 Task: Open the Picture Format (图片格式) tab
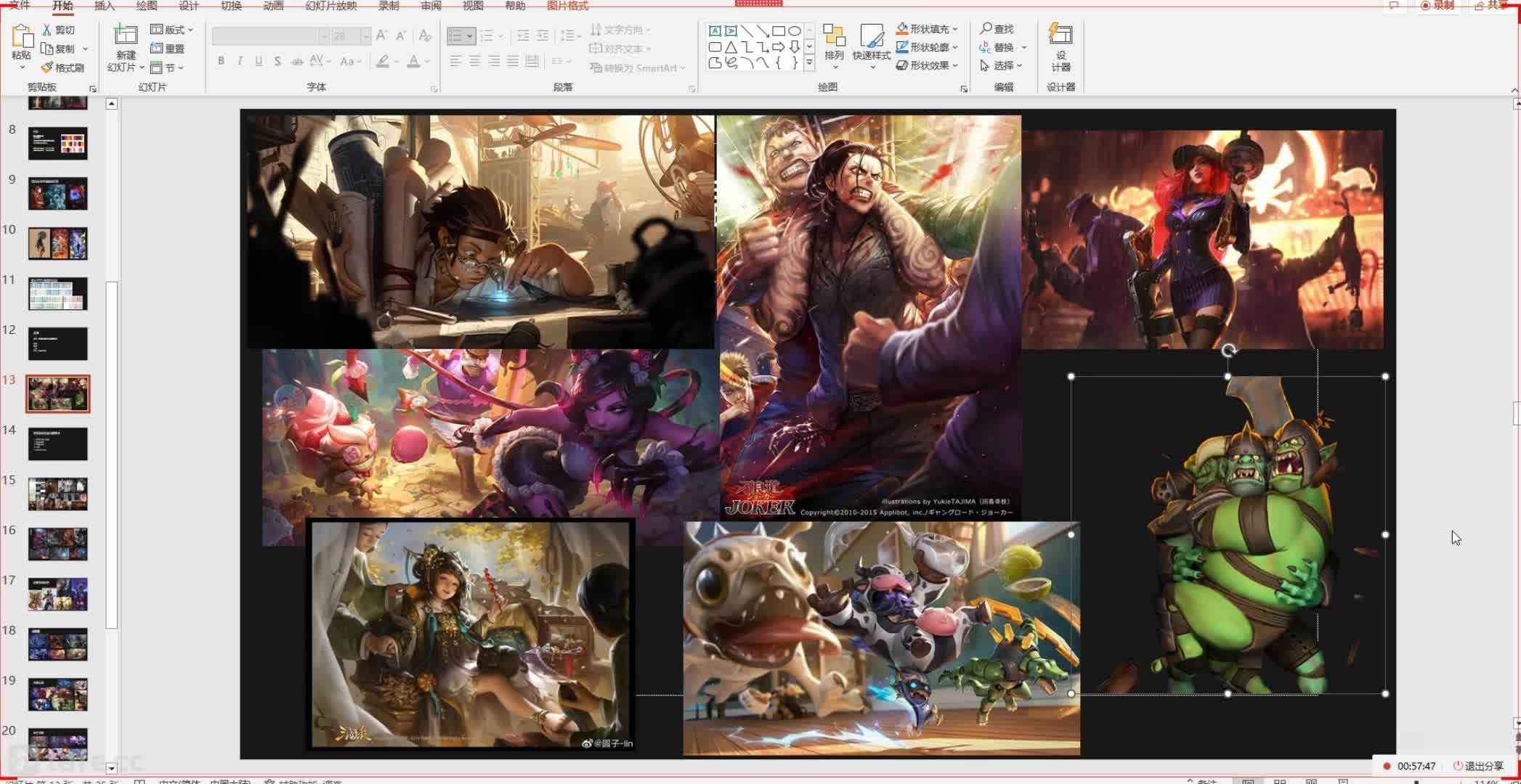click(x=567, y=5)
